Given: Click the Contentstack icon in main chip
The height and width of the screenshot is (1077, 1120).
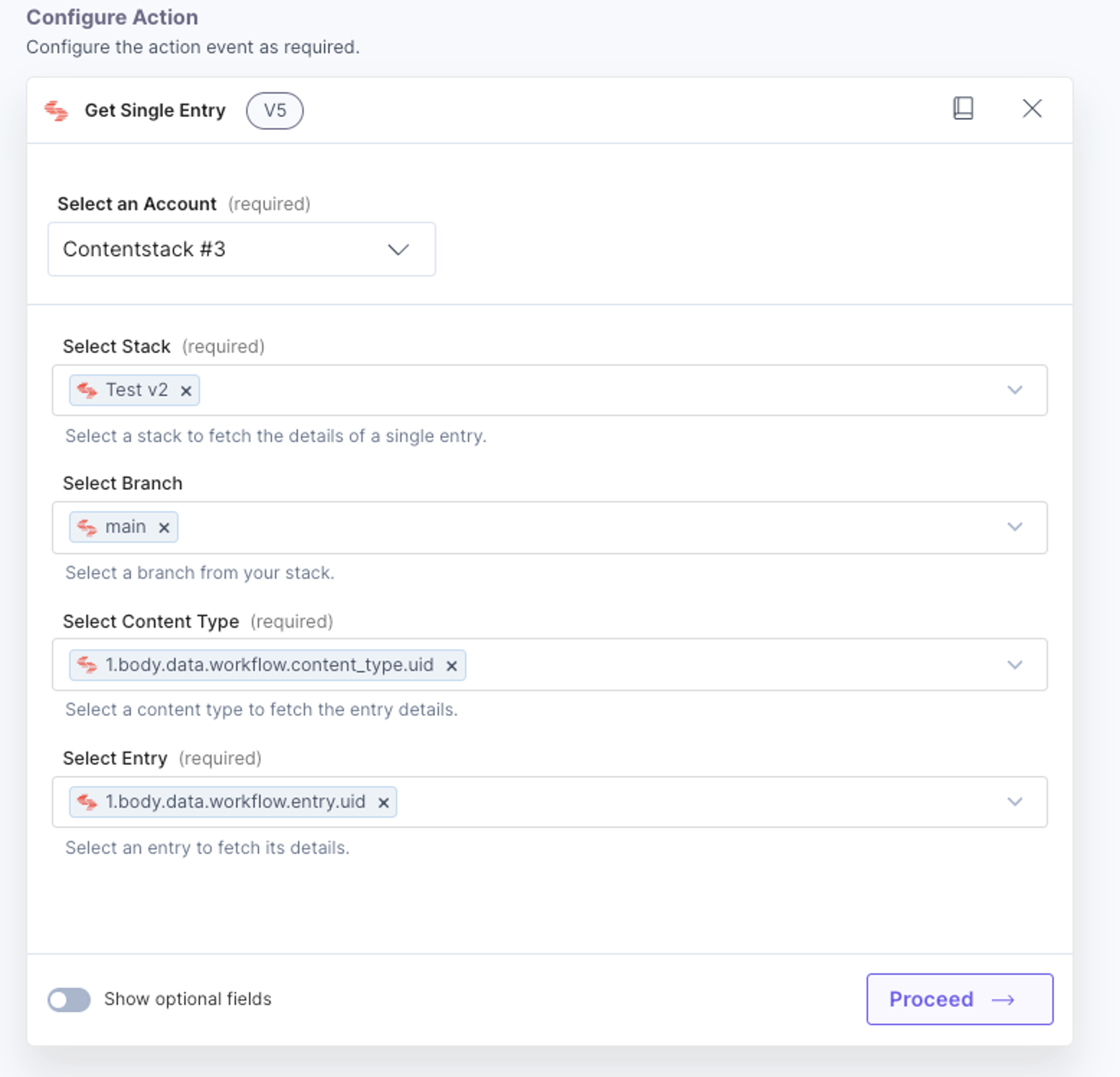Looking at the screenshot, I should (87, 527).
